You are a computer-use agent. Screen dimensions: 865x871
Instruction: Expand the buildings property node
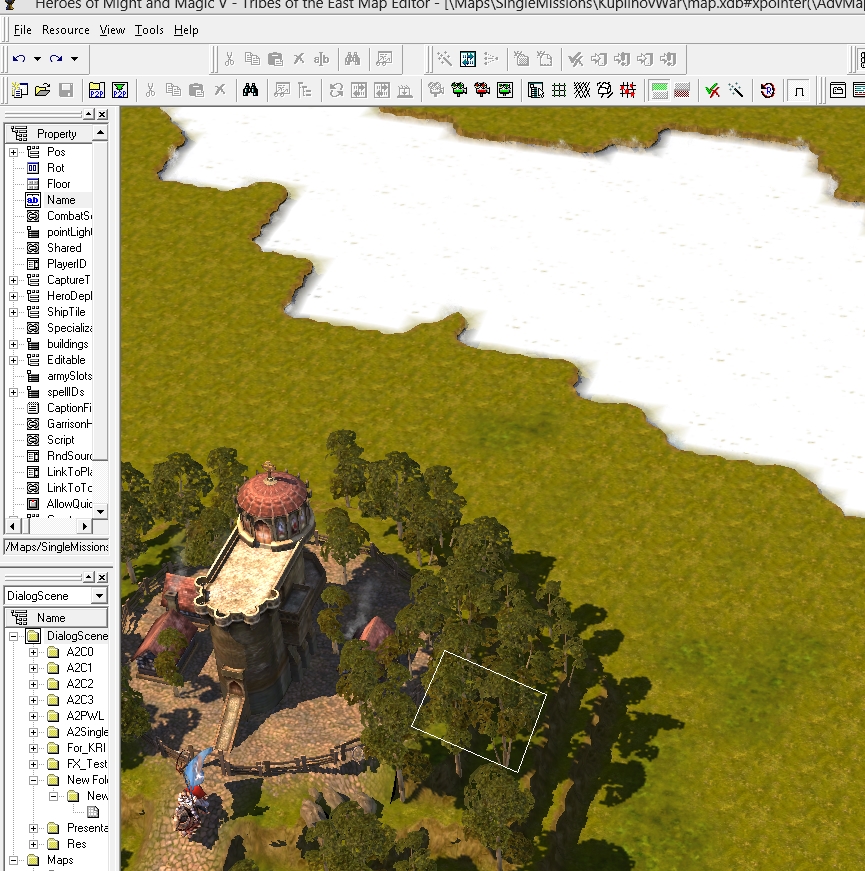tap(13, 344)
